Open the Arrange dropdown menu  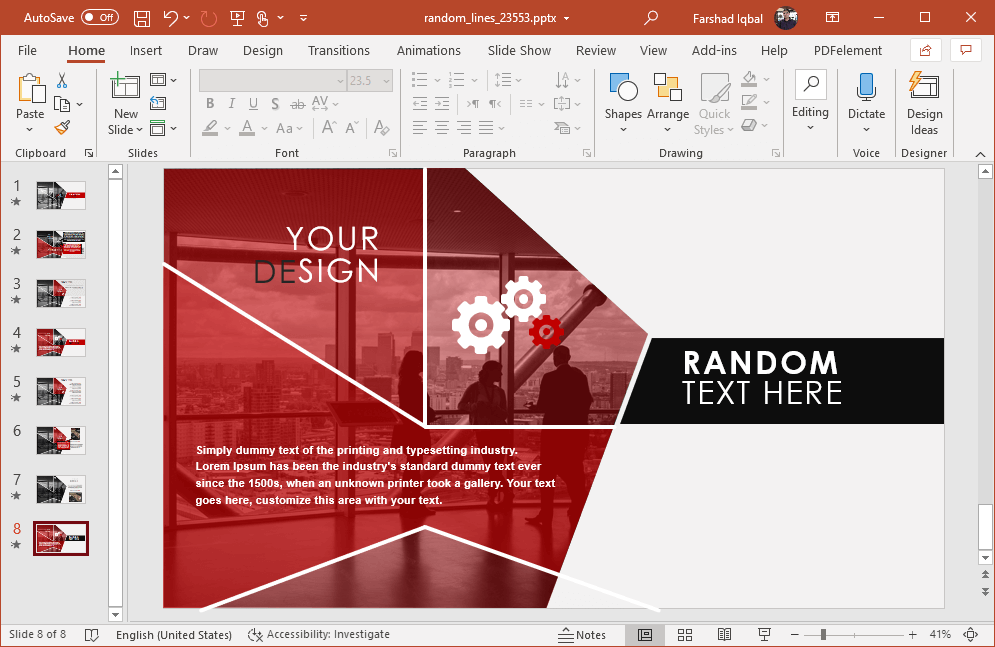coord(667,103)
